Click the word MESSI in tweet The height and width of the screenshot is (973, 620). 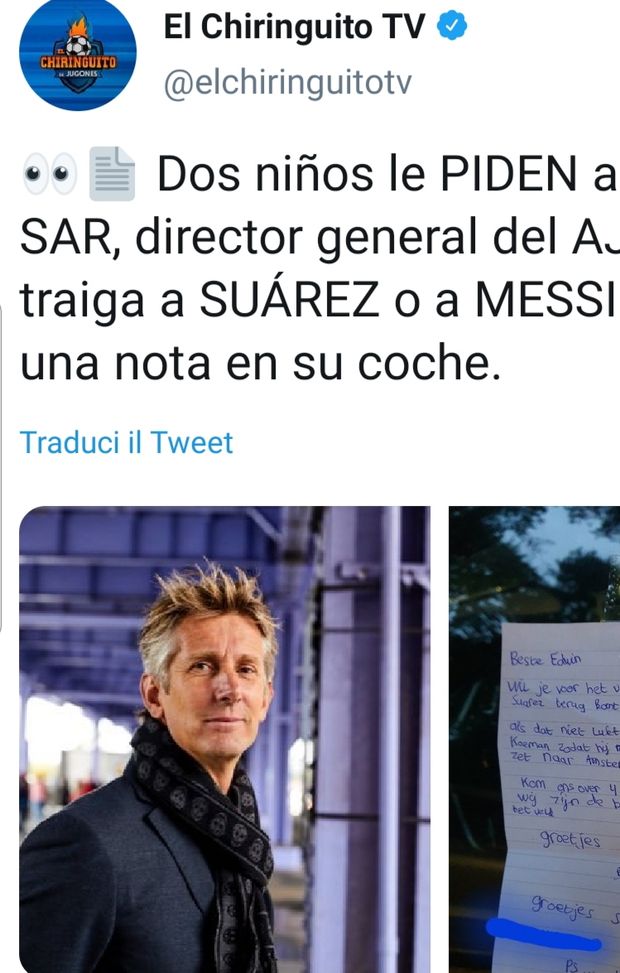point(547,300)
